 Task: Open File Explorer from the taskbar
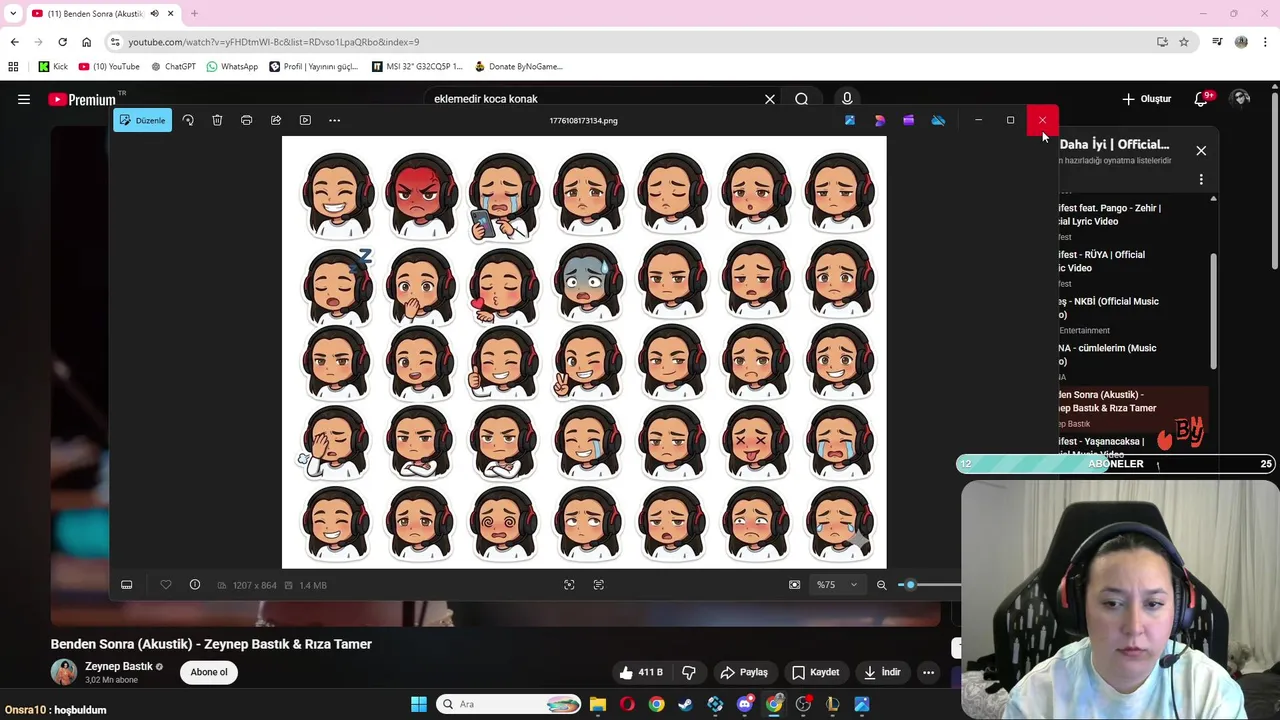click(598, 704)
